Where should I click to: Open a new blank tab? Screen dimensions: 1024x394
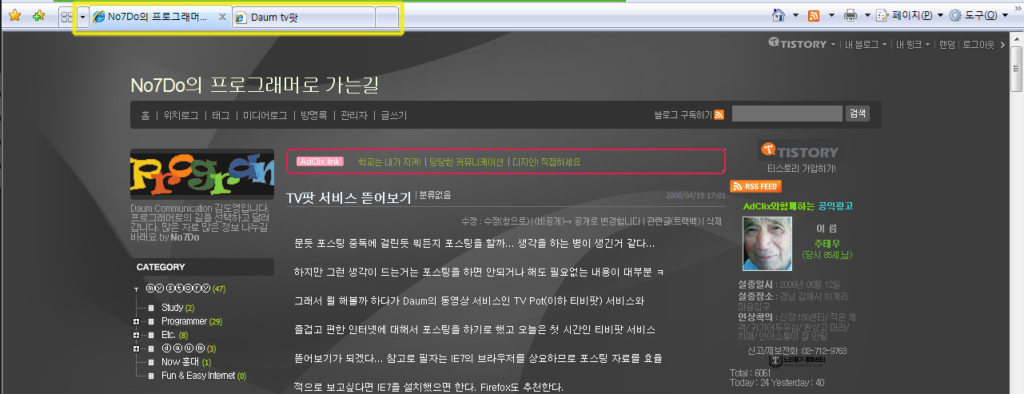click(x=387, y=18)
